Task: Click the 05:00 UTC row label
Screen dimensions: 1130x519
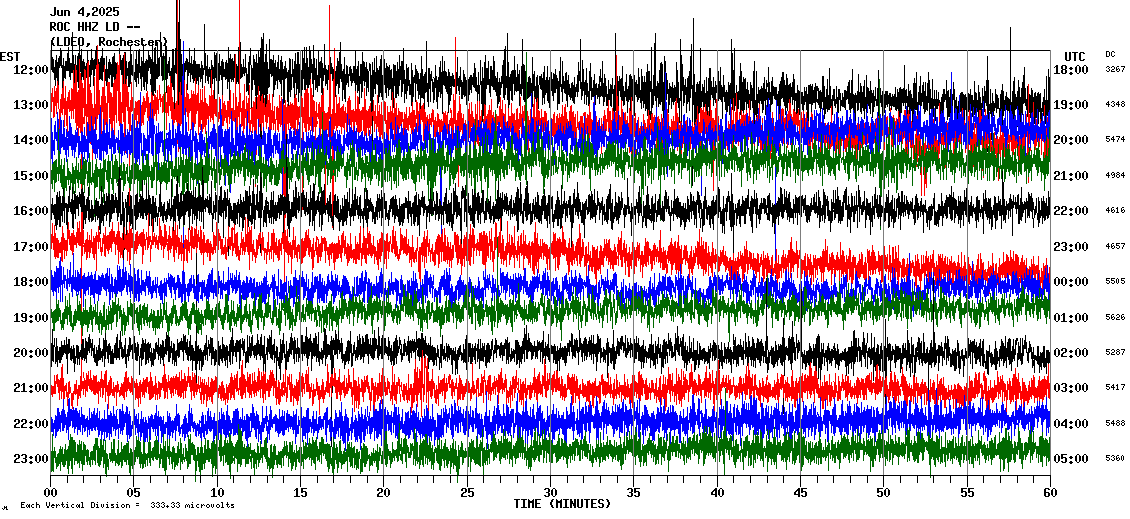Action: pos(1070,459)
